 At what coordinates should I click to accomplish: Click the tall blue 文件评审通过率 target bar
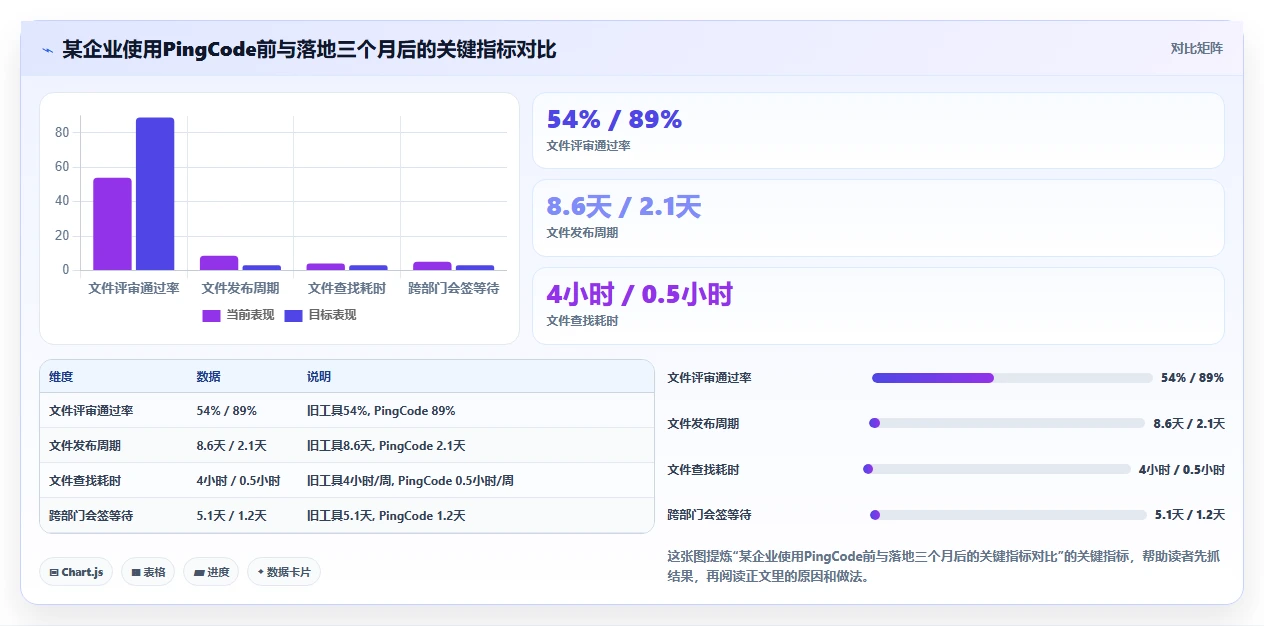pyautogui.click(x=155, y=194)
